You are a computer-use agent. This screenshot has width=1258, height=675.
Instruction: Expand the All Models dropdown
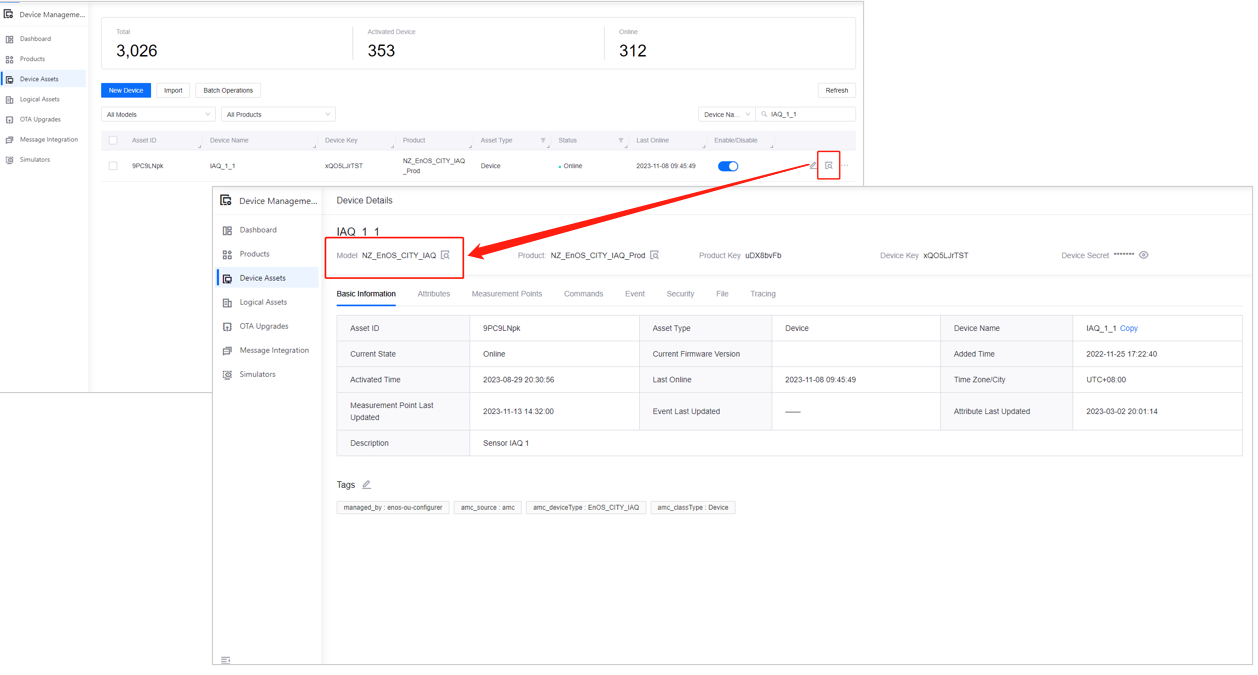click(x=158, y=115)
